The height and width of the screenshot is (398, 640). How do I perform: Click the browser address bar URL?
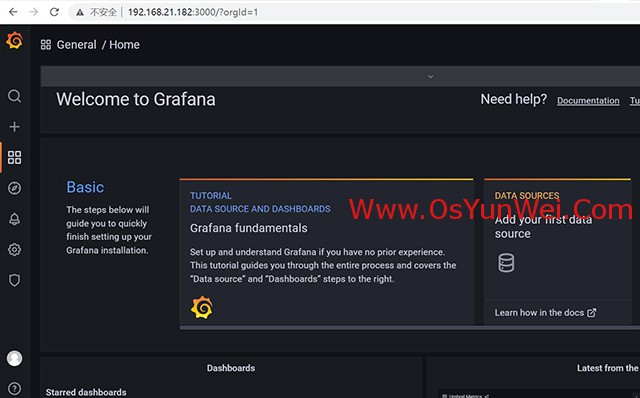193,12
